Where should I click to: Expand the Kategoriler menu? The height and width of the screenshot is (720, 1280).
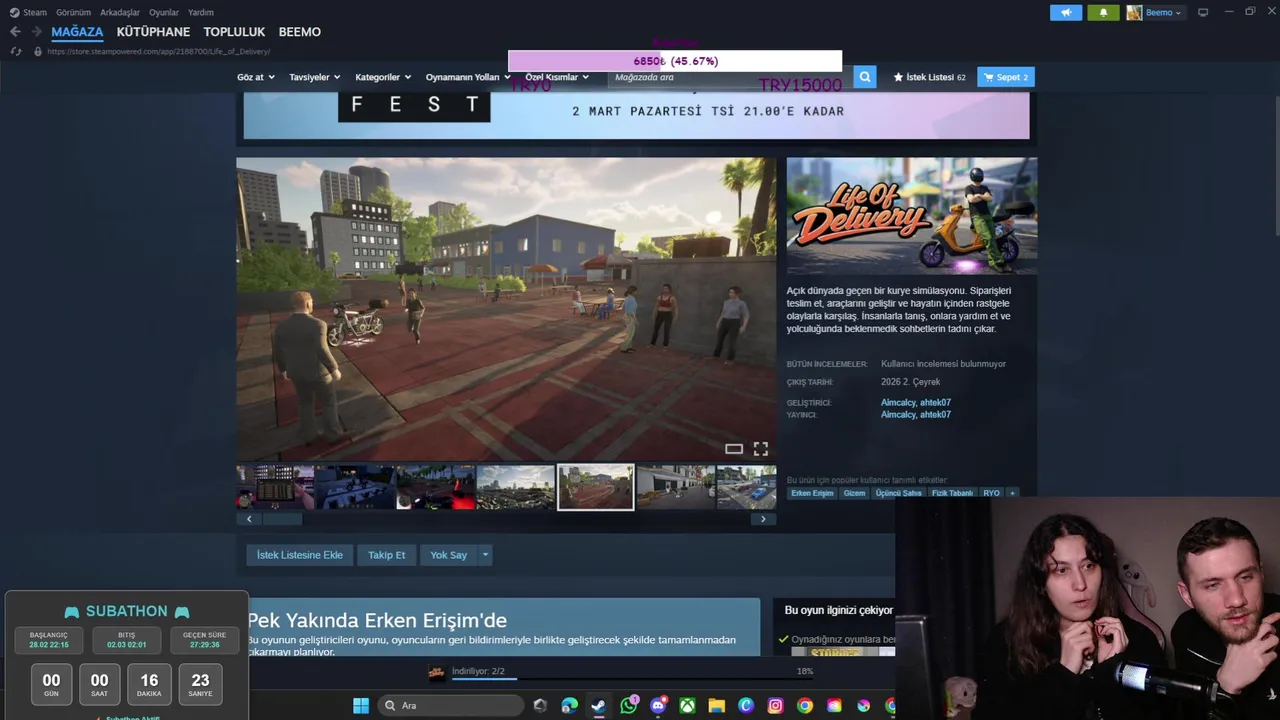383,77
